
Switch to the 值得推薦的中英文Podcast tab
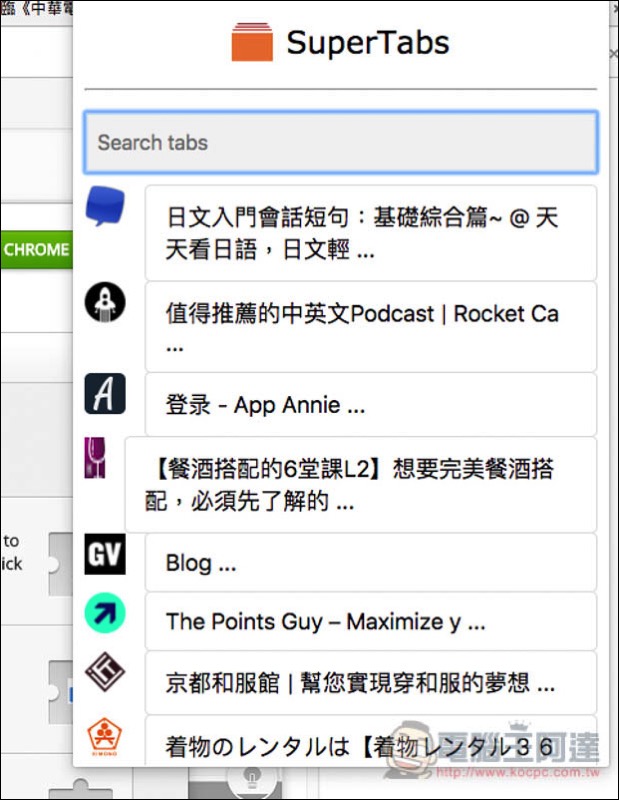[x=371, y=327]
